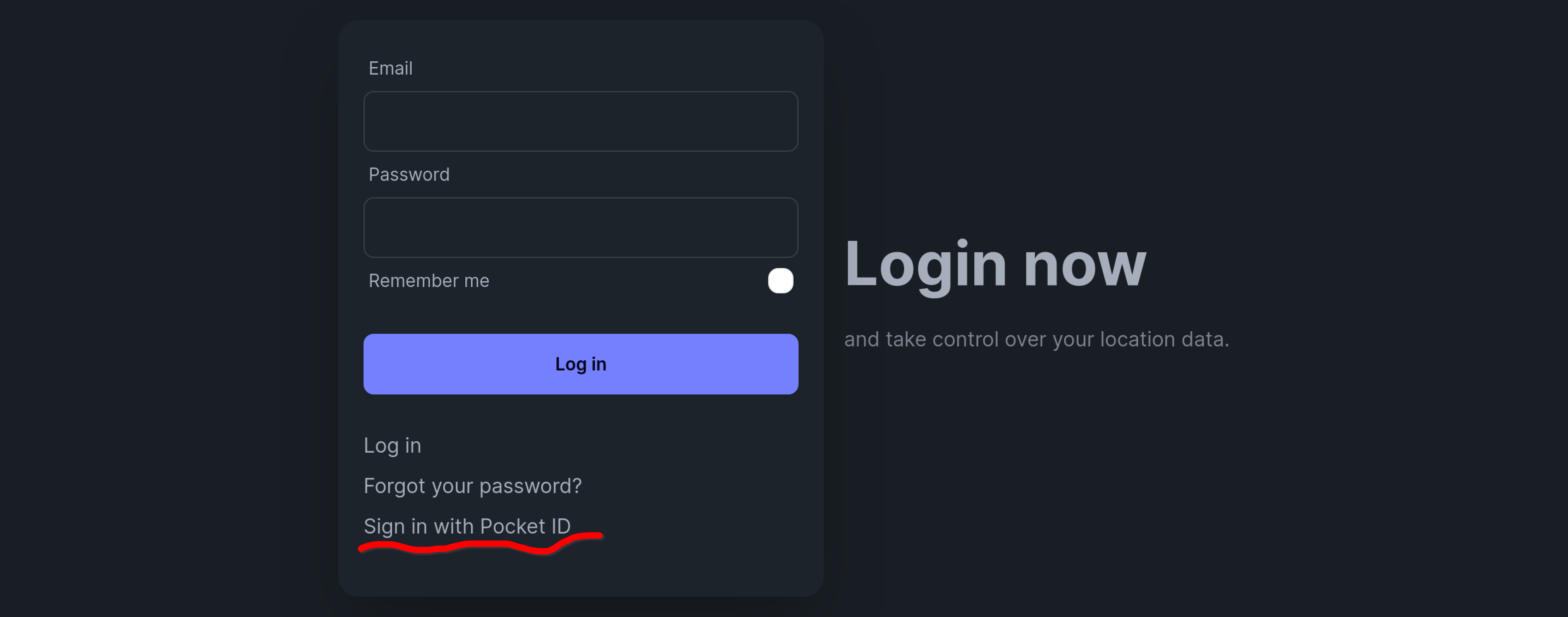Click the Password label text
This screenshot has width=1568, height=617.
tap(408, 174)
